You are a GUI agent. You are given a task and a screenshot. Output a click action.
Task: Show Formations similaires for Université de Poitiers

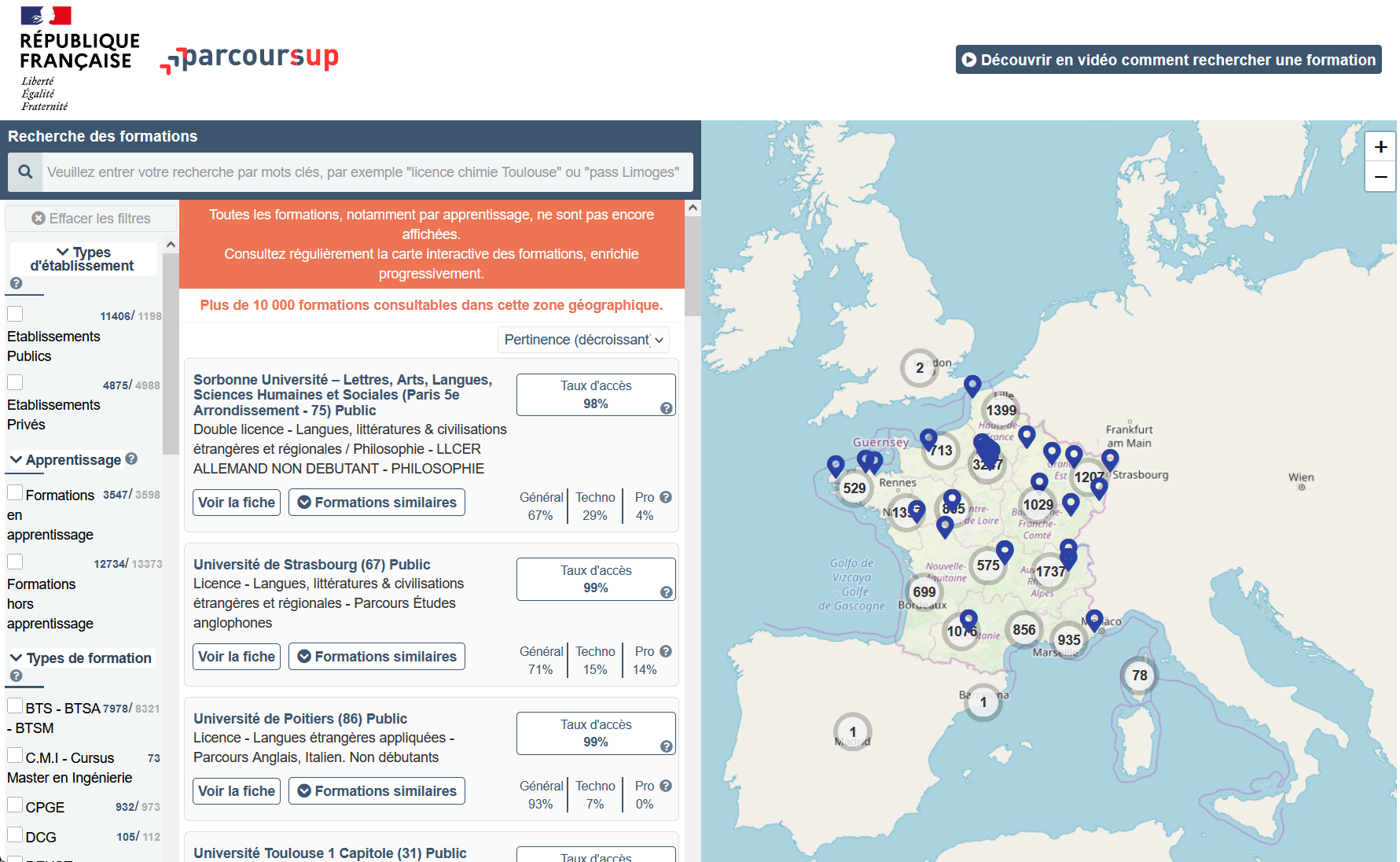pyautogui.click(x=377, y=791)
